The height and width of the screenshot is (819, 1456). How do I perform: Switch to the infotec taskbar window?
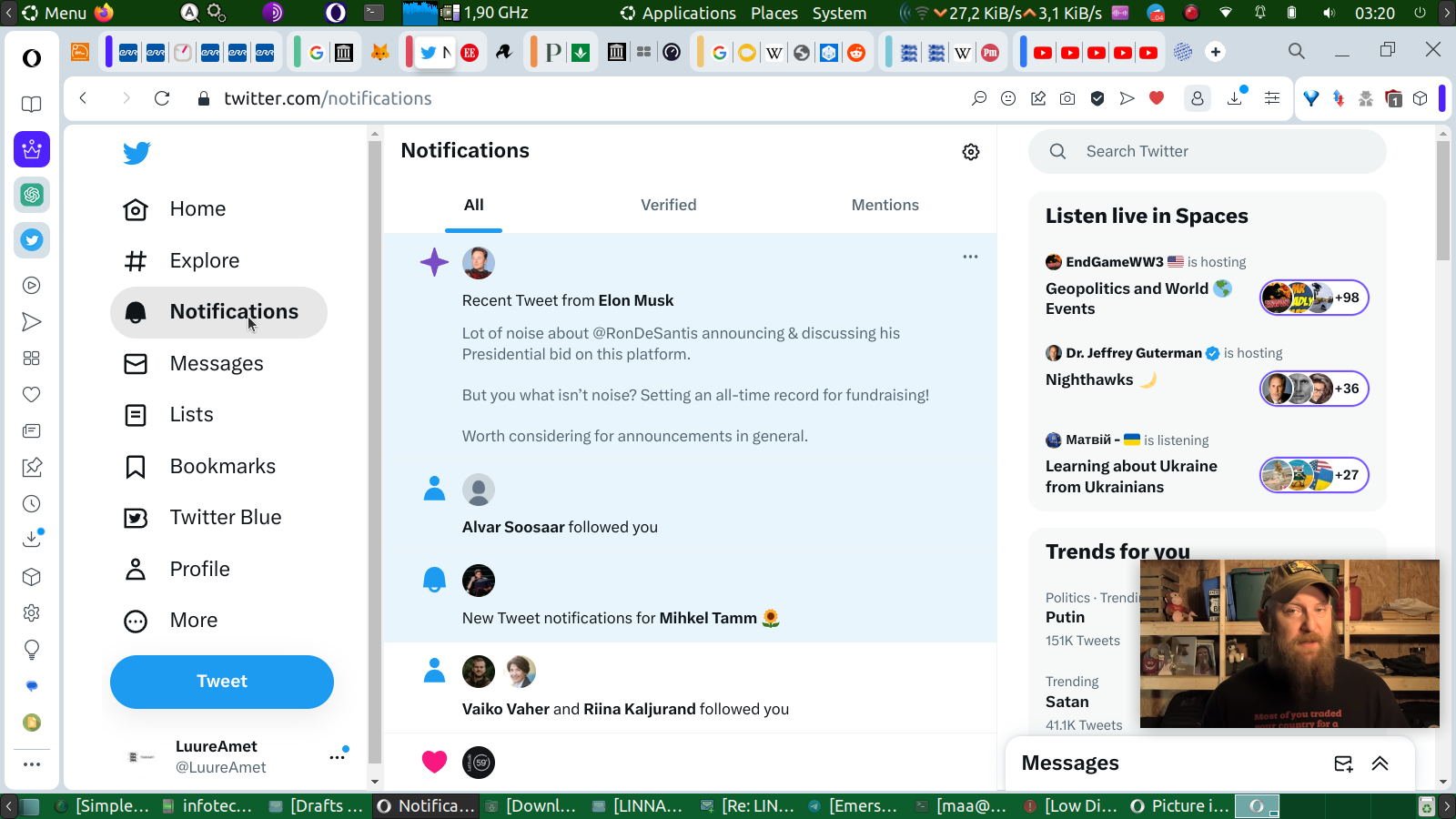[207, 806]
